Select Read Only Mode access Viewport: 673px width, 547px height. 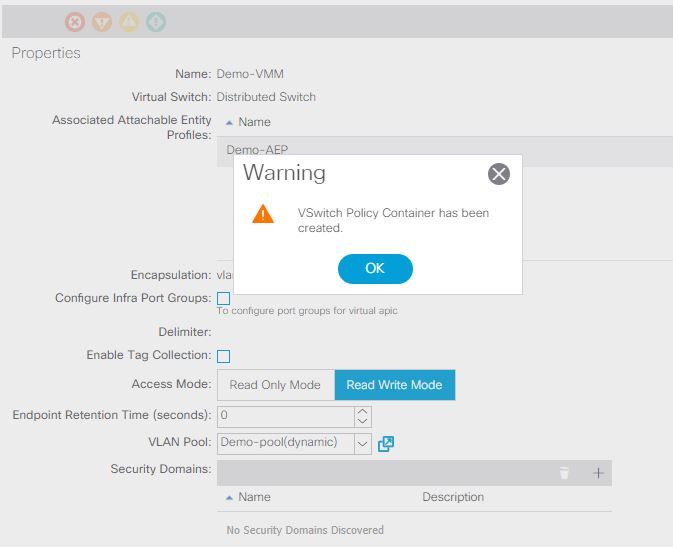pos(276,385)
